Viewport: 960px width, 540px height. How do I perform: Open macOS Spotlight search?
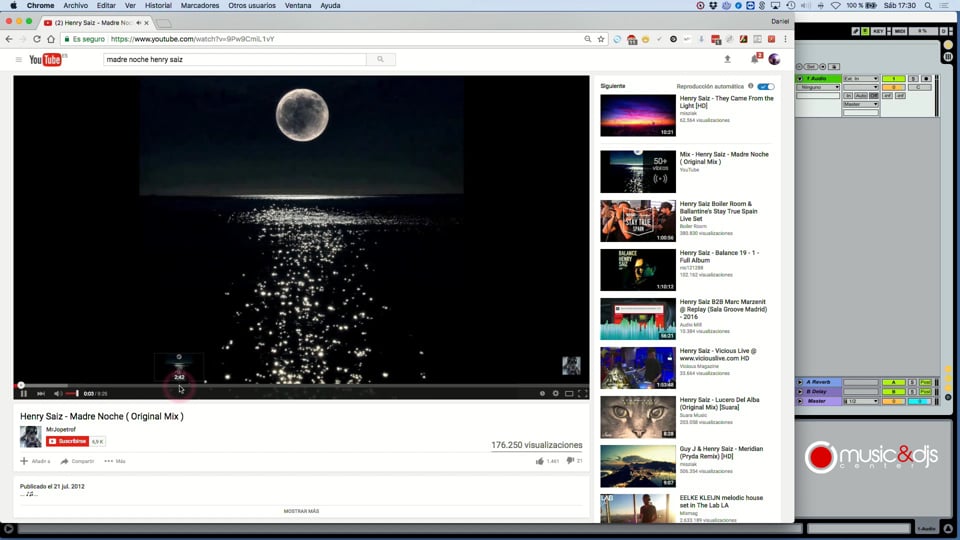[x=928, y=6]
